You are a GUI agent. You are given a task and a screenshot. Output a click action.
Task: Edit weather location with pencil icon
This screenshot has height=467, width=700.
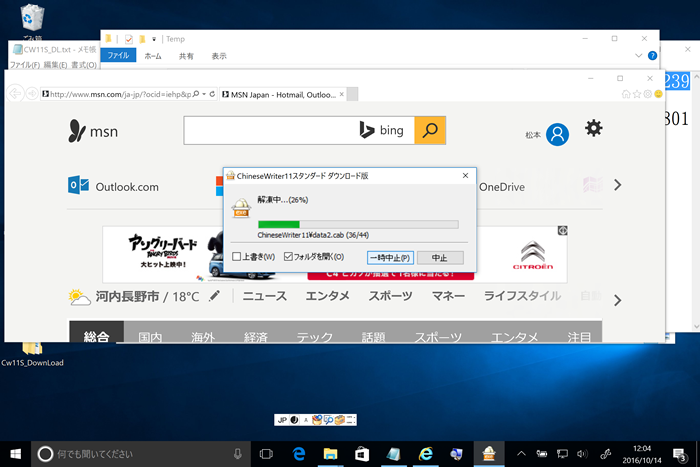coord(215,296)
